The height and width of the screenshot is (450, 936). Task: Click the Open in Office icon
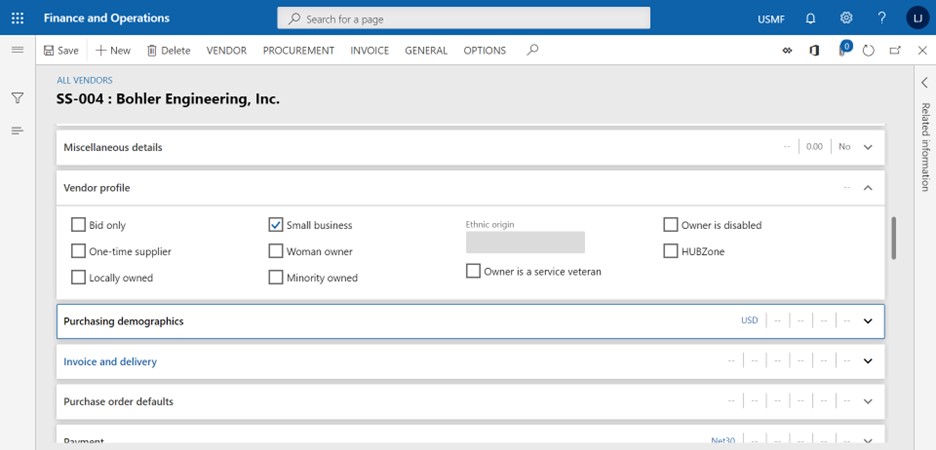[x=815, y=50]
